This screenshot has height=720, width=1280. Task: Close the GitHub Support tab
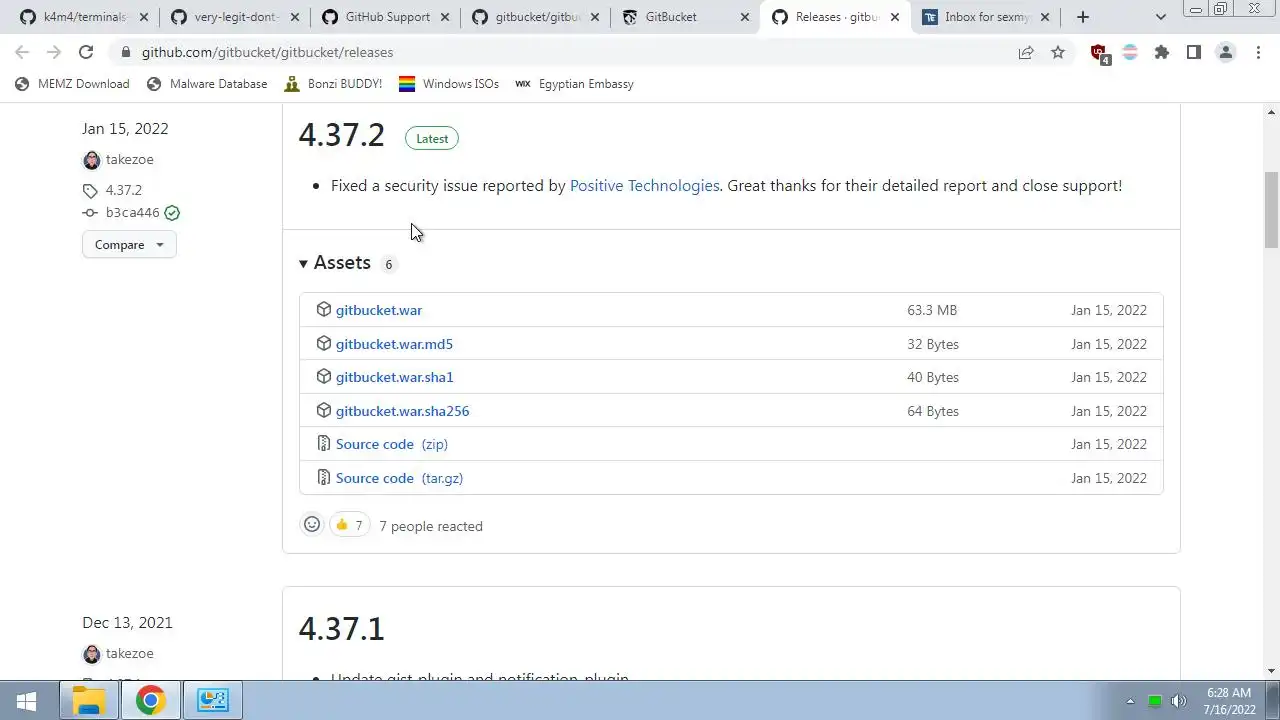[x=444, y=17]
